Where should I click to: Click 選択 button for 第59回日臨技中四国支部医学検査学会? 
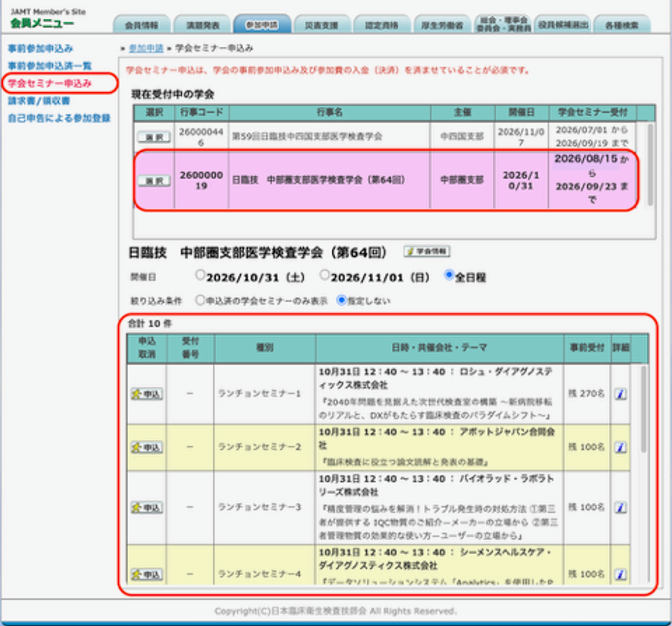154,137
